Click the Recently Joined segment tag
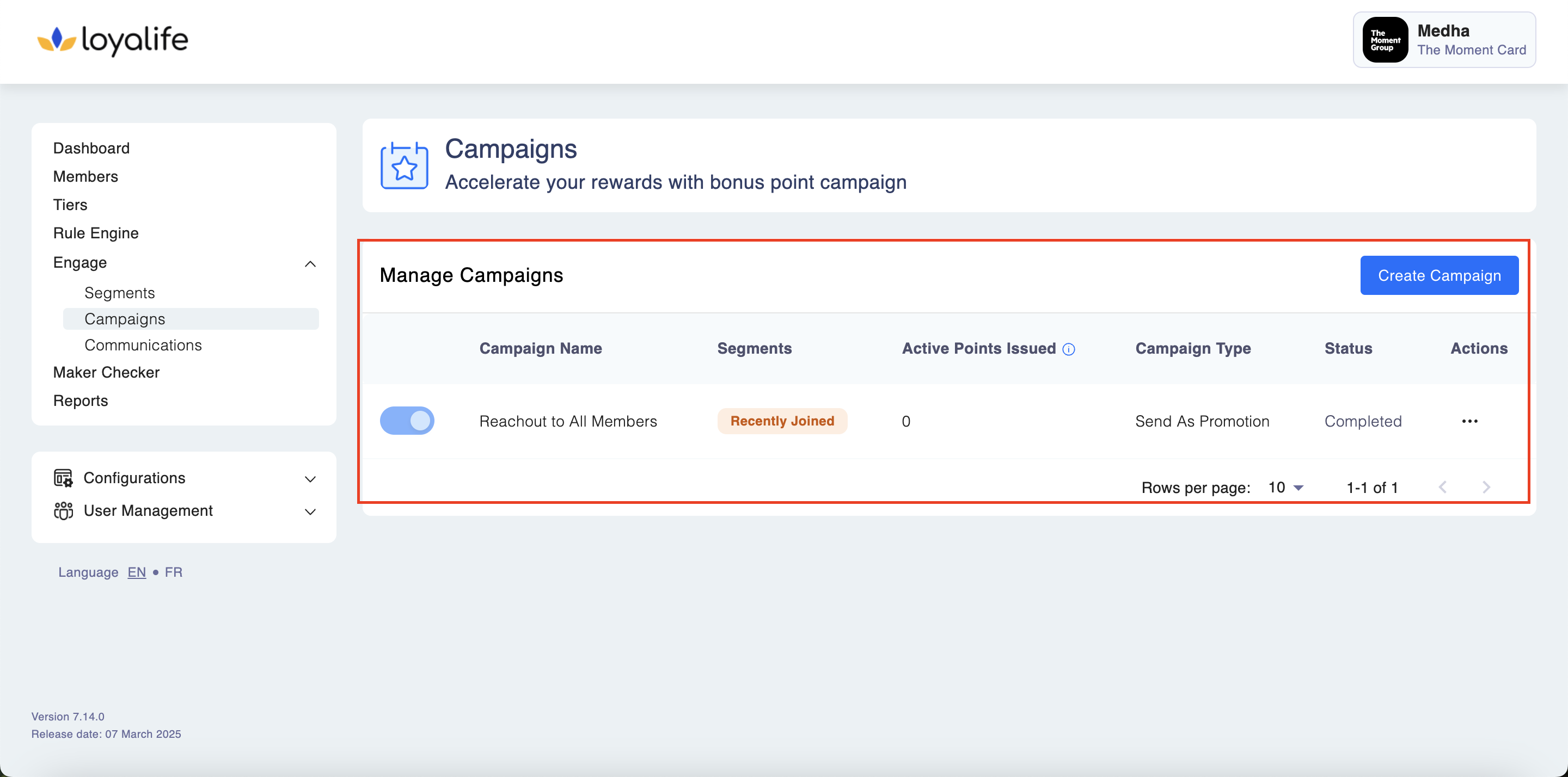Image resolution: width=1568 pixels, height=777 pixels. (782, 421)
